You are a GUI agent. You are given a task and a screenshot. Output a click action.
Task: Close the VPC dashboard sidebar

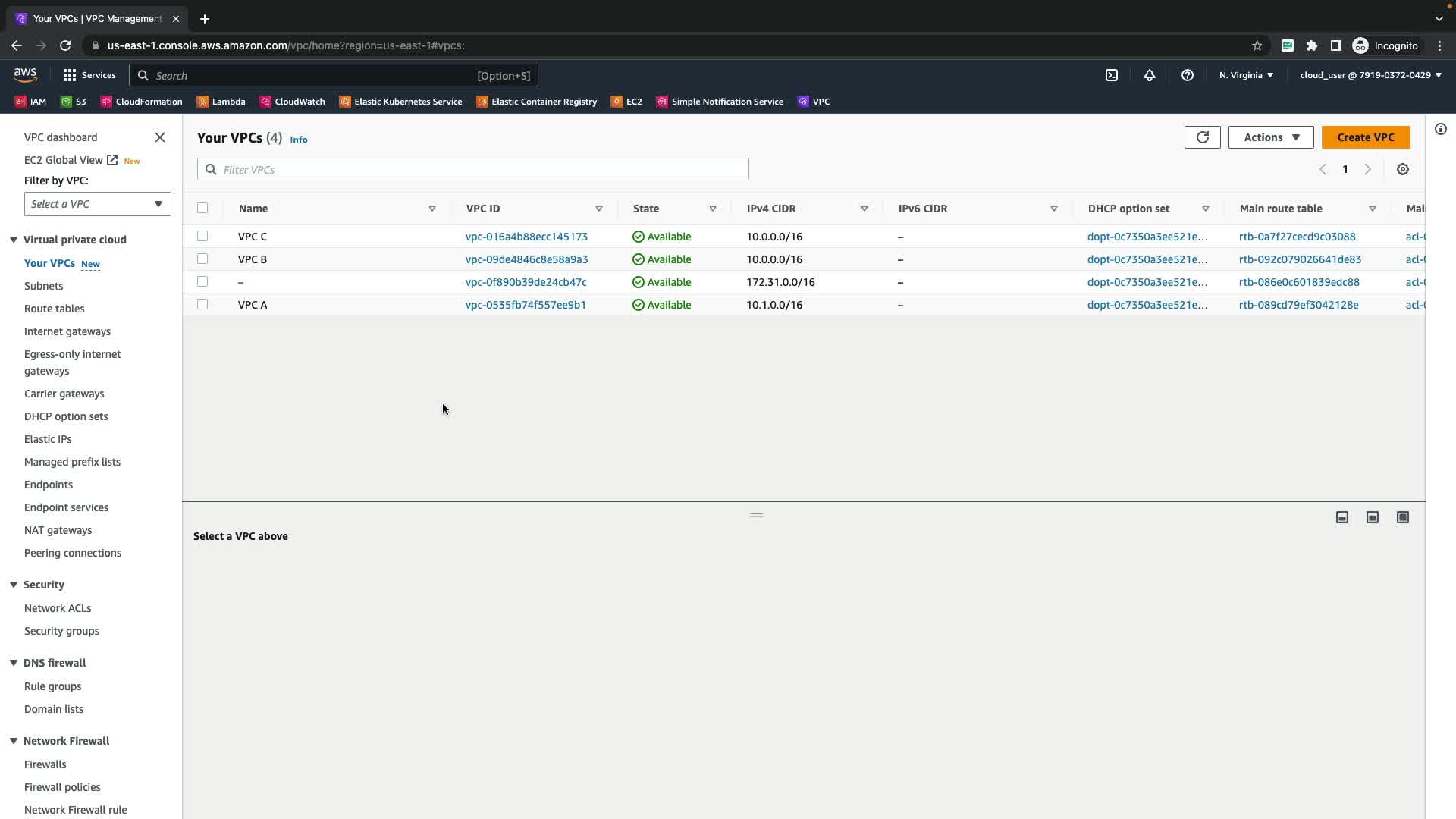160,137
